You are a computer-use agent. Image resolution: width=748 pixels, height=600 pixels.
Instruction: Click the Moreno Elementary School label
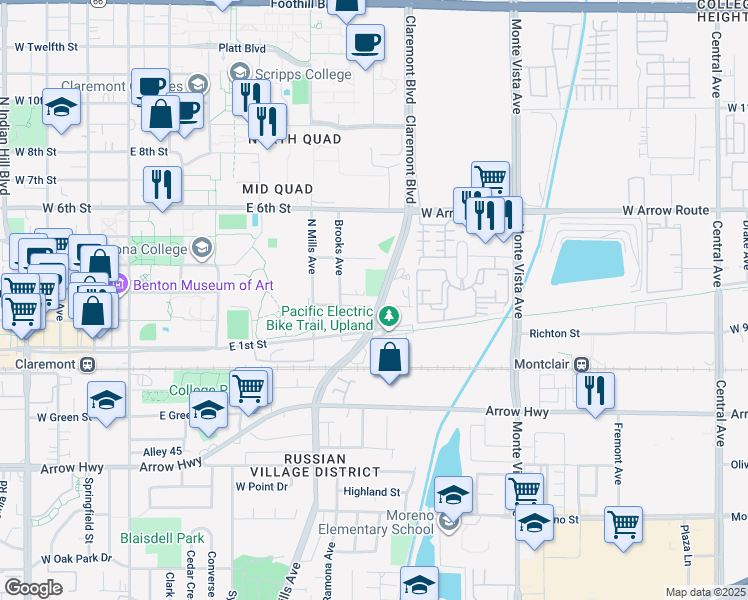[x=376, y=522]
